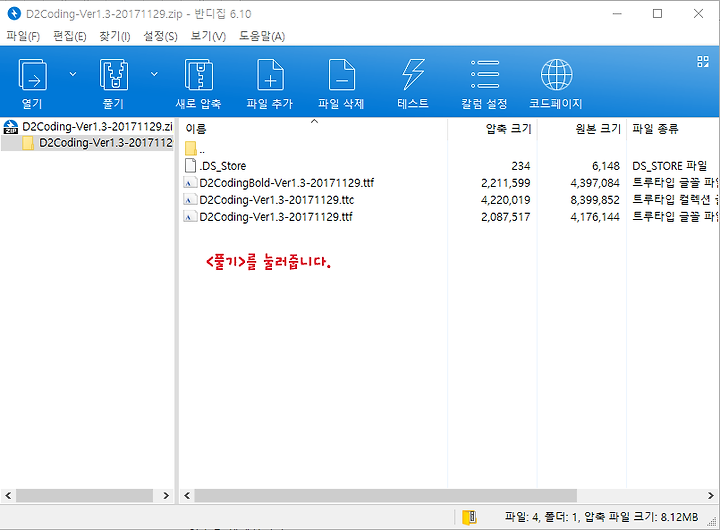This screenshot has height=530, width=720.
Task: Click tree pane scroll right arrow
Action: point(166,496)
